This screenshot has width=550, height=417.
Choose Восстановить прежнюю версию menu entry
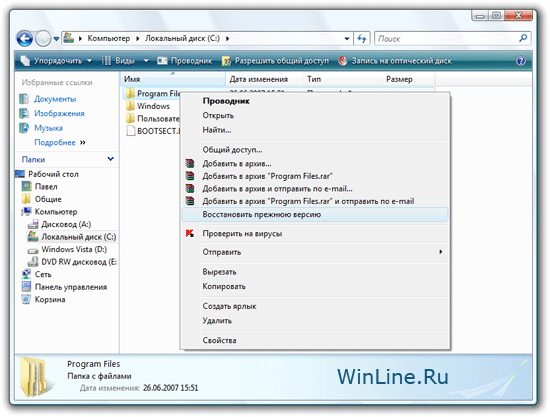pos(315,215)
